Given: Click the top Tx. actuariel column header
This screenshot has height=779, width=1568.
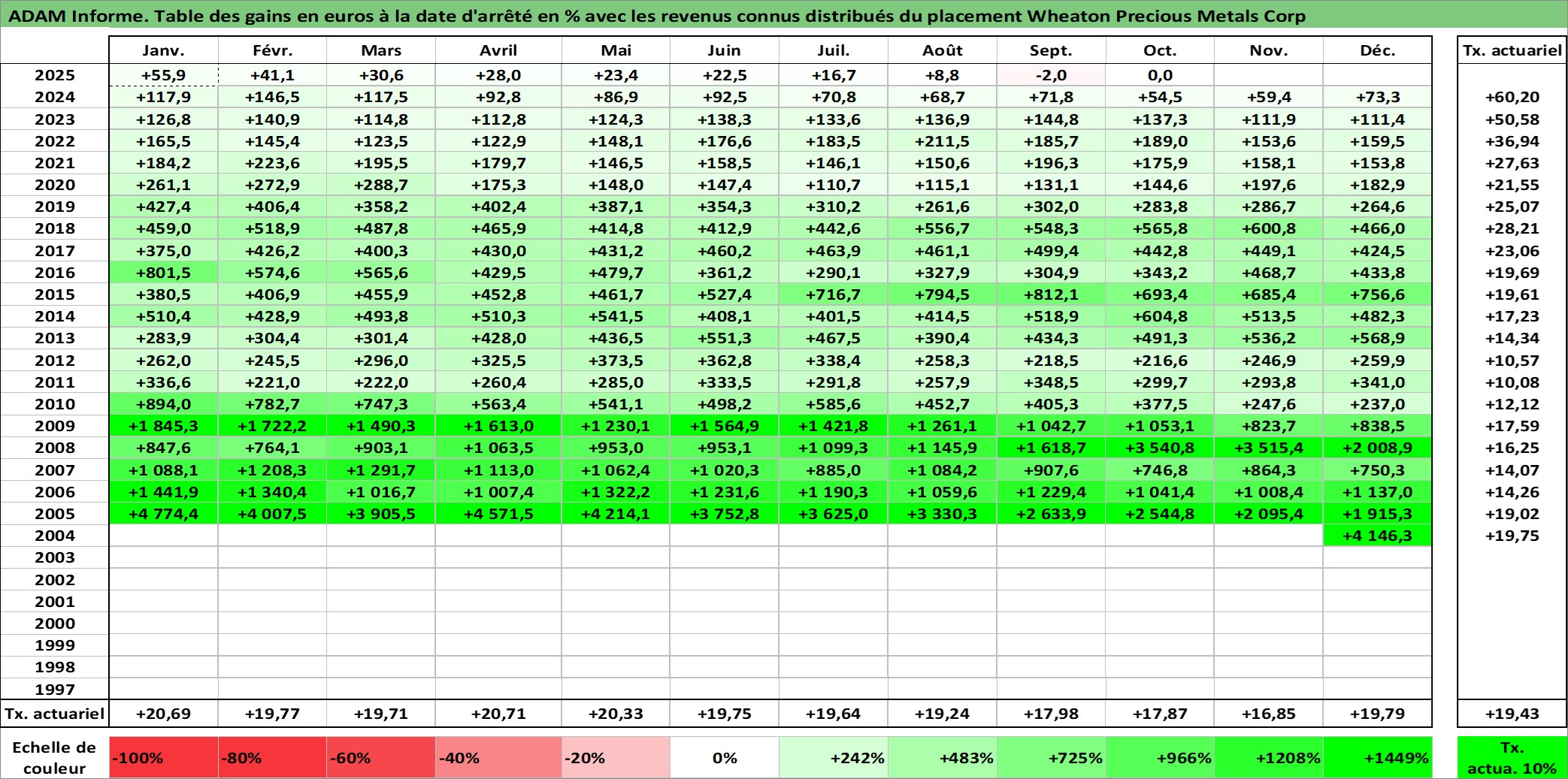Looking at the screenshot, I should (1512, 50).
